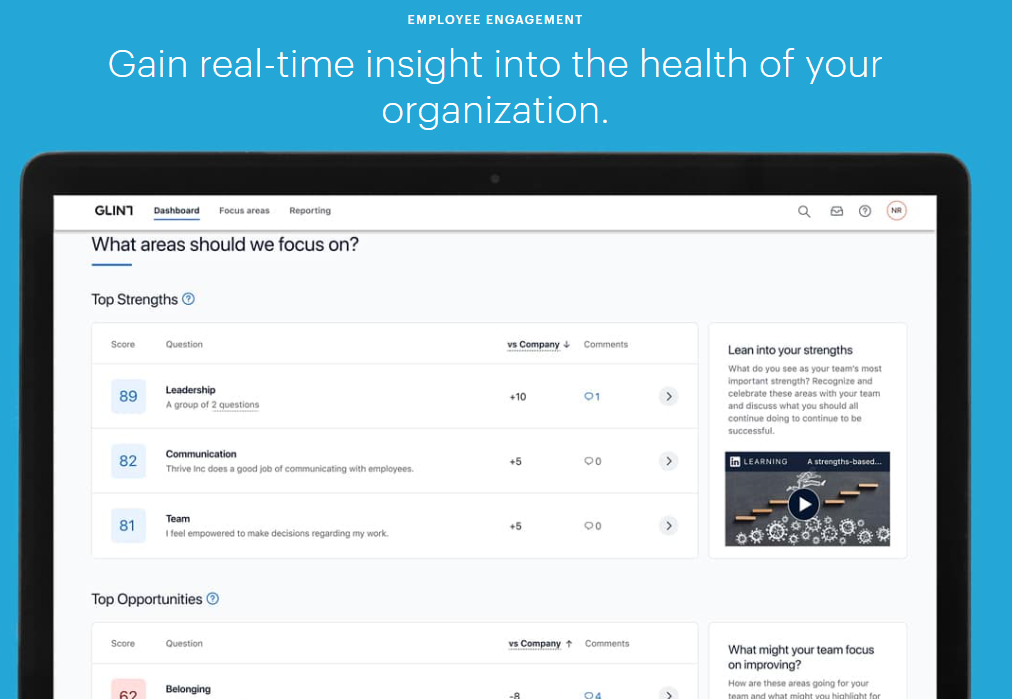Expand the Leadership row chevron
Image resolution: width=1012 pixels, height=699 pixels.
tap(669, 396)
